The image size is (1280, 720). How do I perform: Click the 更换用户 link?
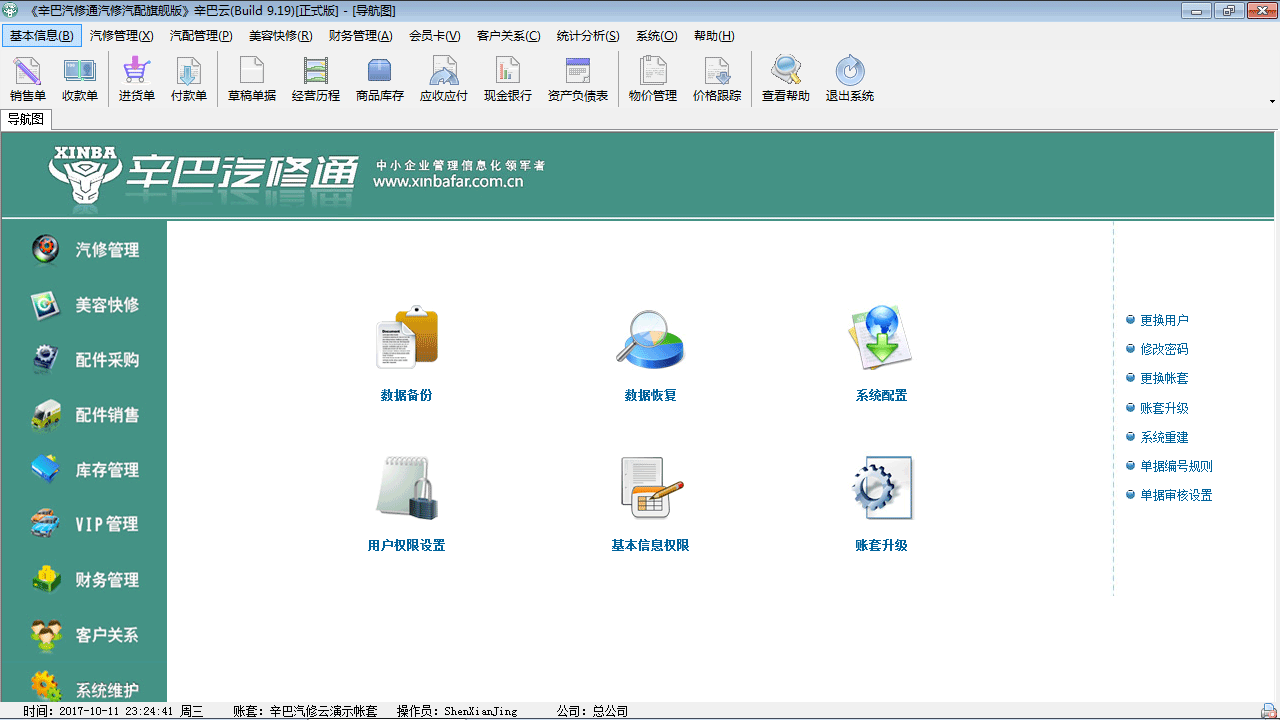[1164, 321]
